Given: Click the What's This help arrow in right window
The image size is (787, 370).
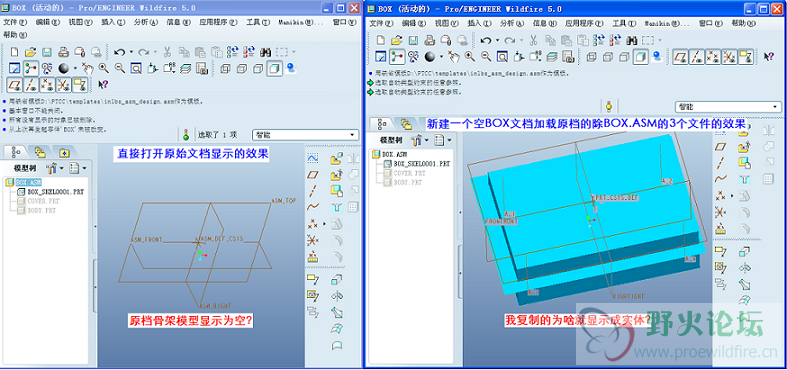Looking at the screenshot, I should coord(768,57).
